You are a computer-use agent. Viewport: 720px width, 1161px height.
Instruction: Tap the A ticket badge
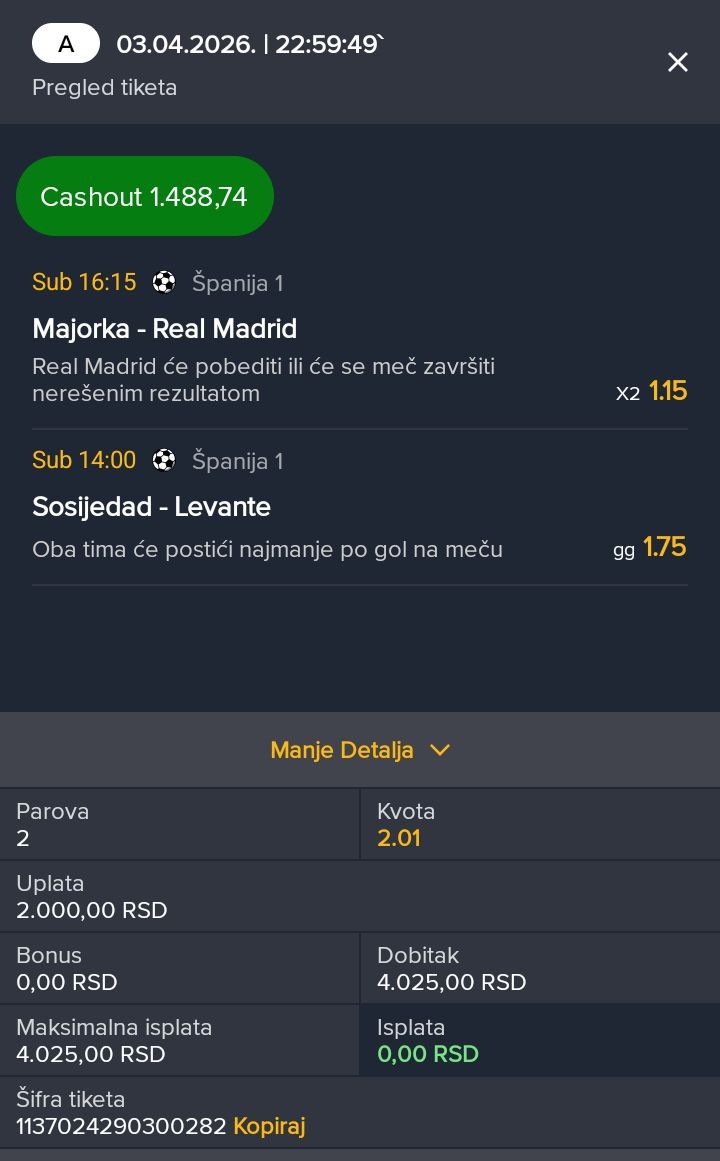[66, 44]
